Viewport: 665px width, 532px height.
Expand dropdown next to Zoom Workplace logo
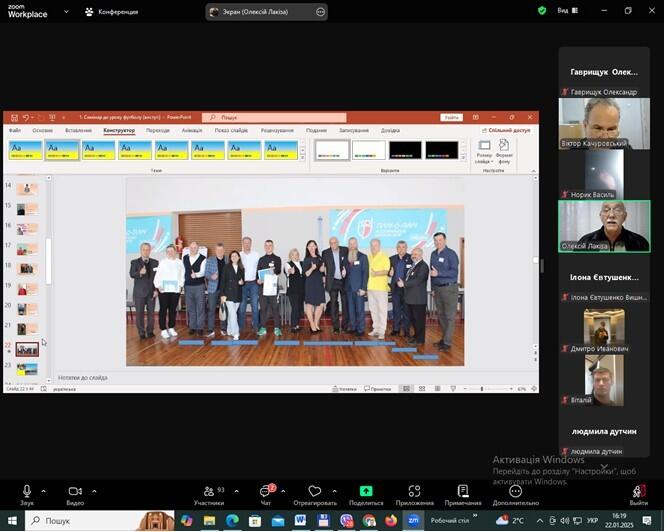[66, 11]
